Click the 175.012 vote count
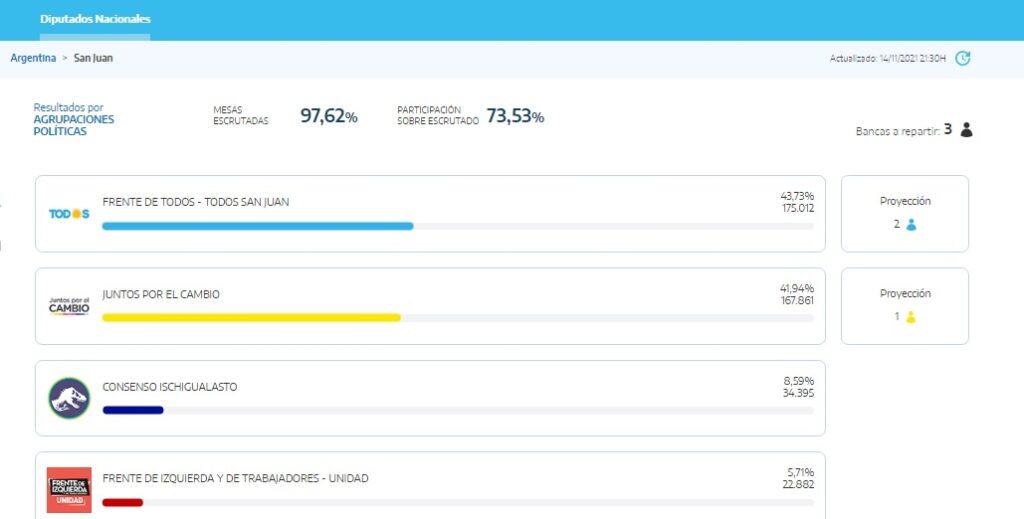This screenshot has height=519, width=1024. pyautogui.click(x=798, y=208)
